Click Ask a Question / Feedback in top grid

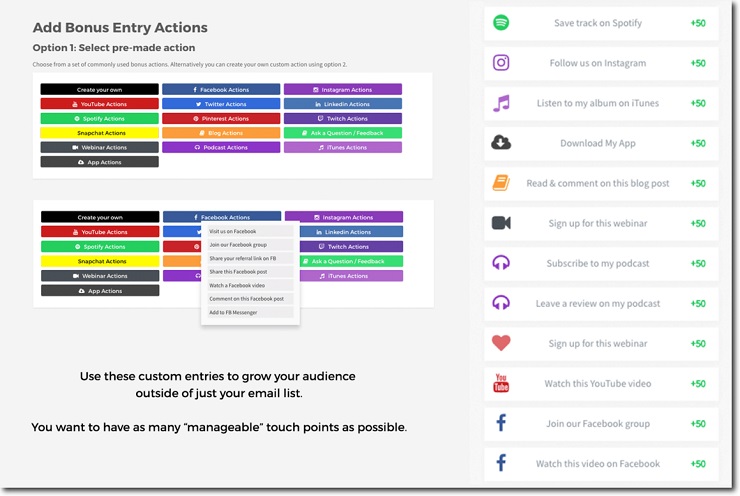[343, 133]
